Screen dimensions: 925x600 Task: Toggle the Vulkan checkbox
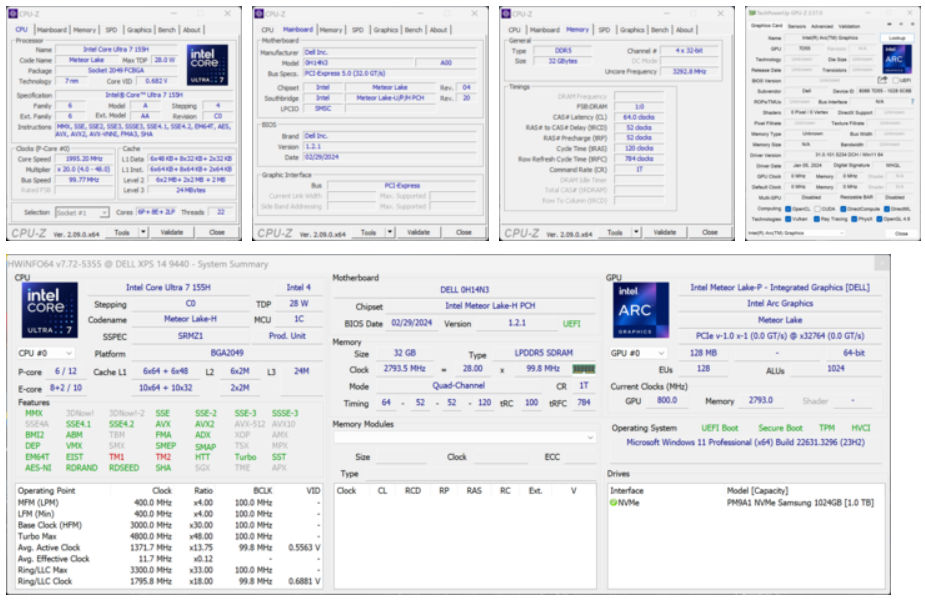point(788,219)
